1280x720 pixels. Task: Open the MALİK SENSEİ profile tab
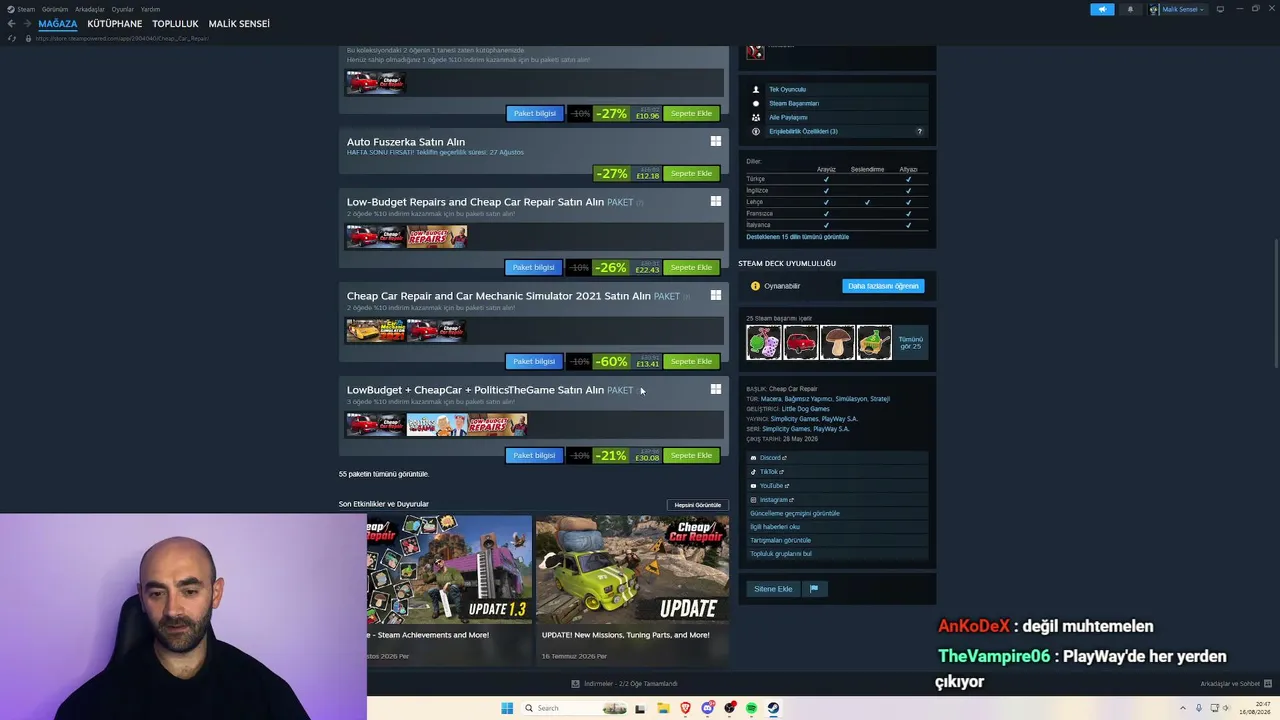(239, 24)
